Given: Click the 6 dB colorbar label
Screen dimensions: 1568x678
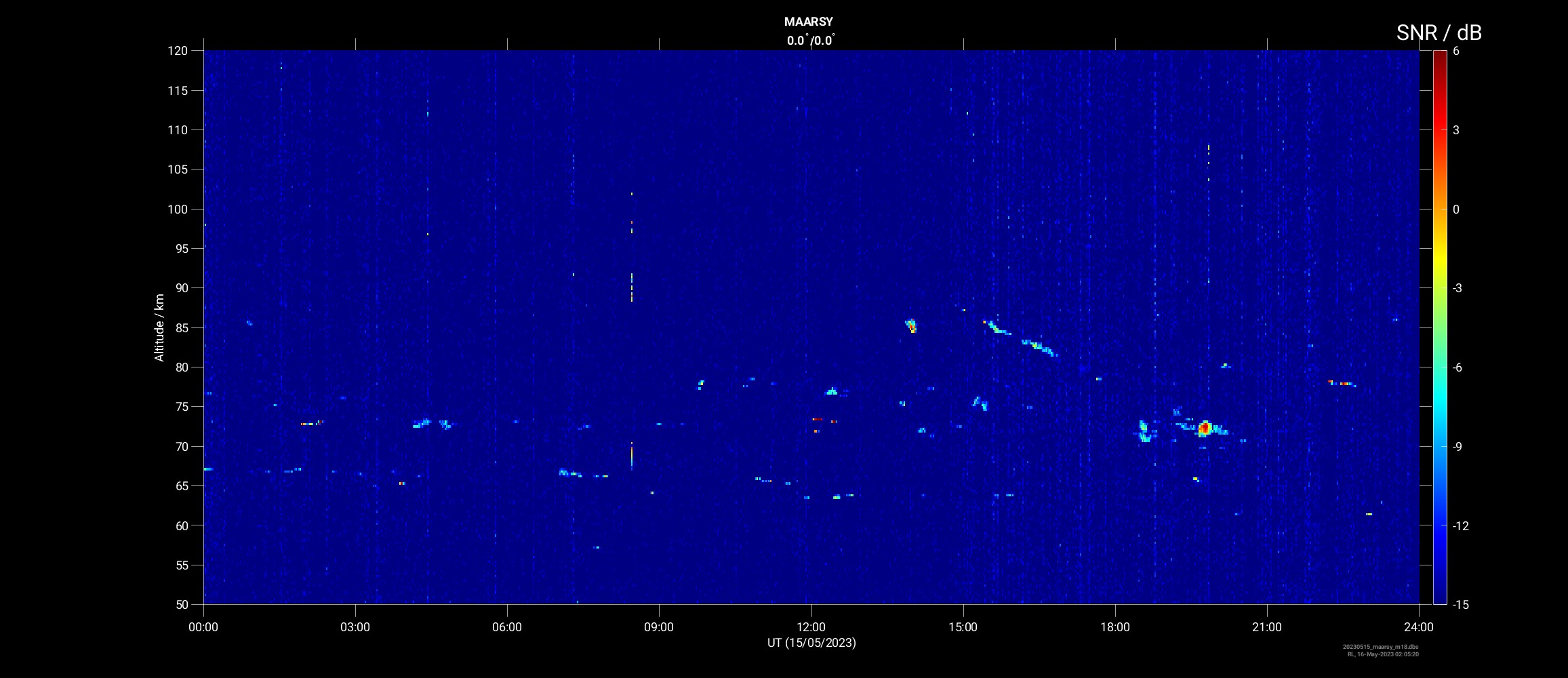Looking at the screenshot, I should tap(1456, 51).
